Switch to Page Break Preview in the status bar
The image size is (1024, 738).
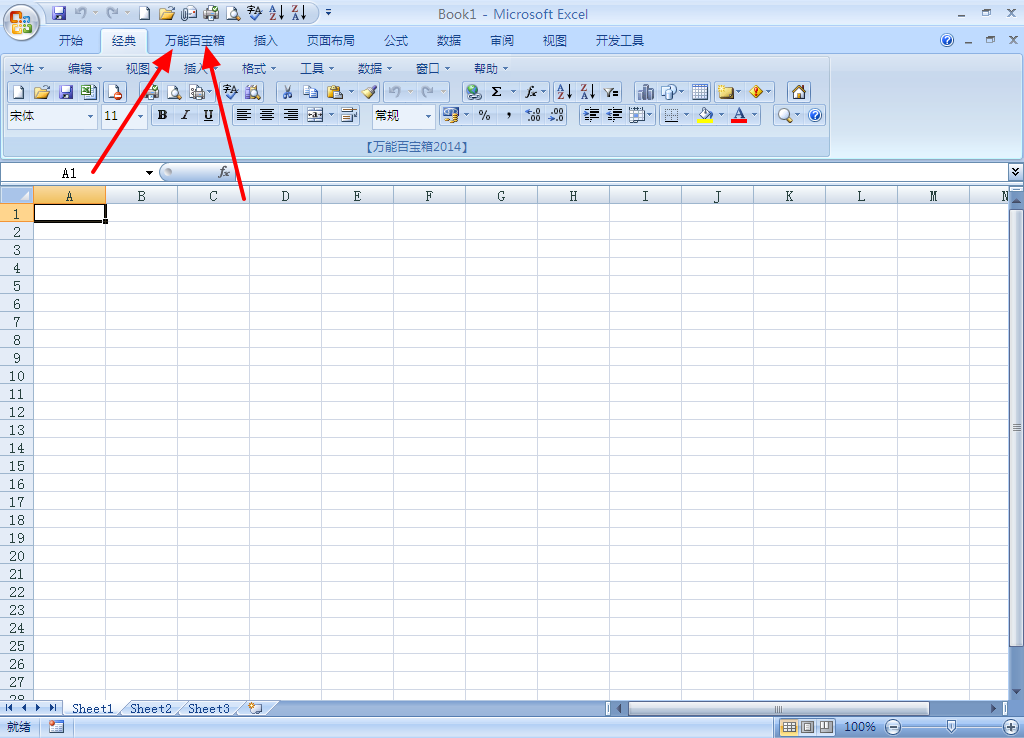point(826,727)
